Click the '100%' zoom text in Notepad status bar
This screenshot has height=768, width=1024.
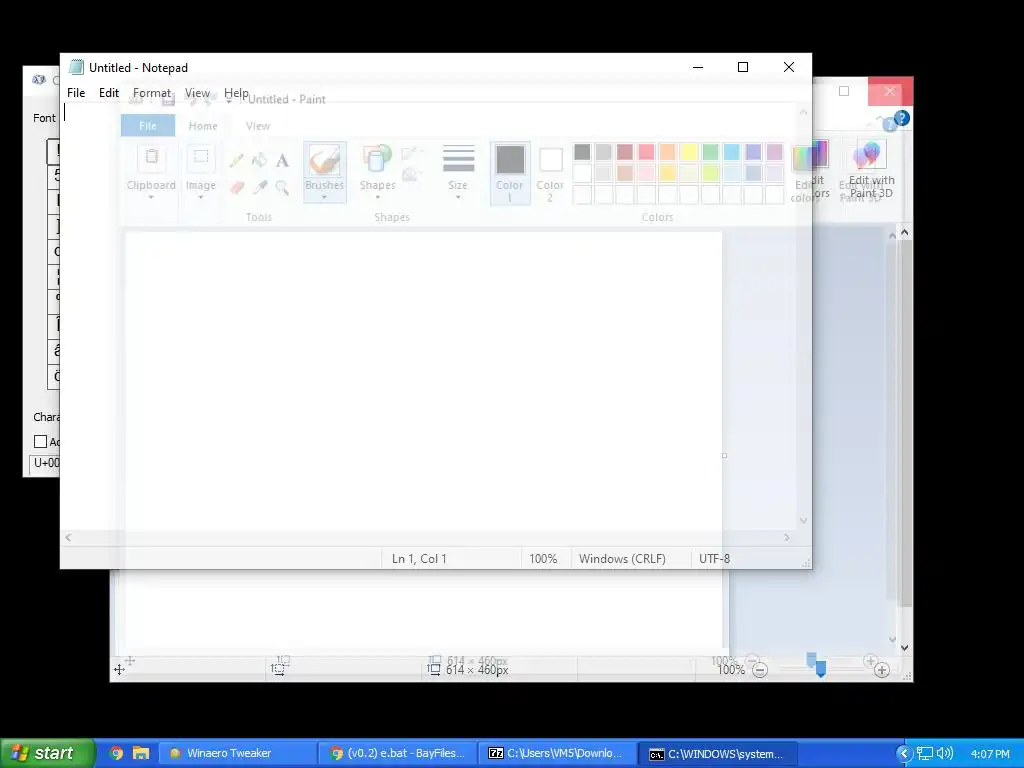[x=543, y=559]
